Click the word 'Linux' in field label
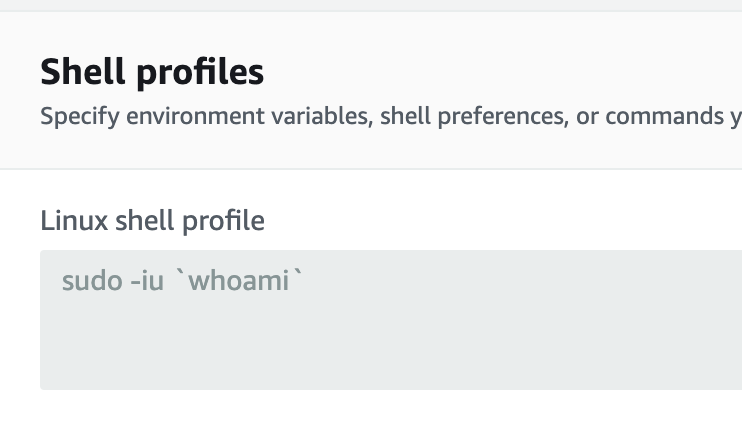Screen dimensions: 742x422 pyautogui.click(x=74, y=220)
